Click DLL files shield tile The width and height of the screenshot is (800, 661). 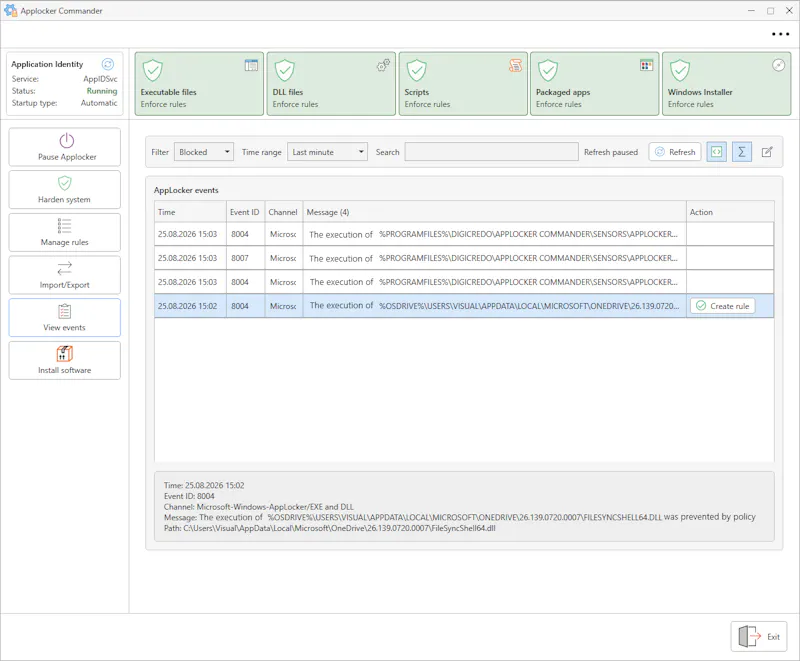pos(331,84)
